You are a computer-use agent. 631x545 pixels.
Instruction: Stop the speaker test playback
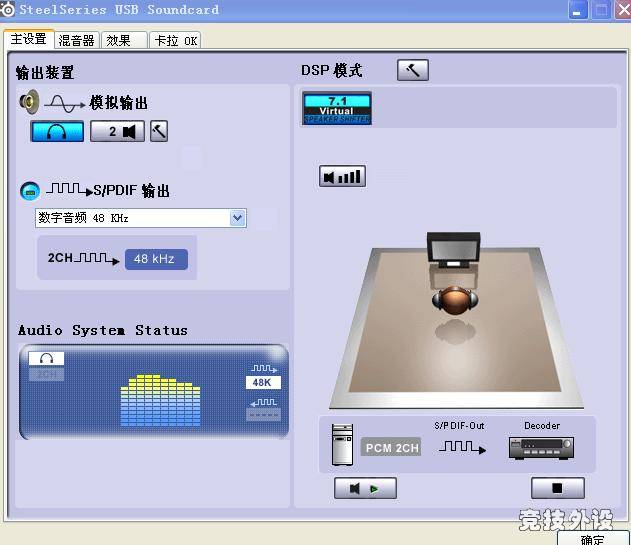click(x=558, y=488)
